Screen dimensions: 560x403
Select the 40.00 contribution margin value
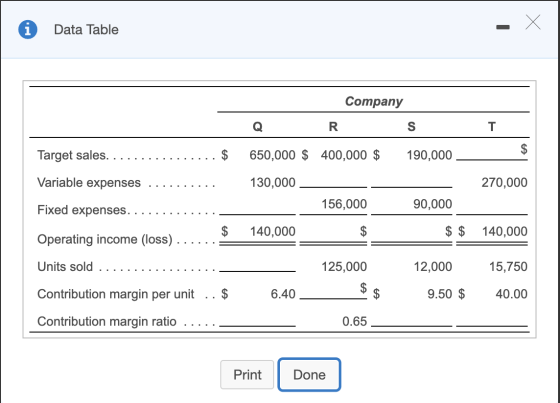tap(511, 294)
